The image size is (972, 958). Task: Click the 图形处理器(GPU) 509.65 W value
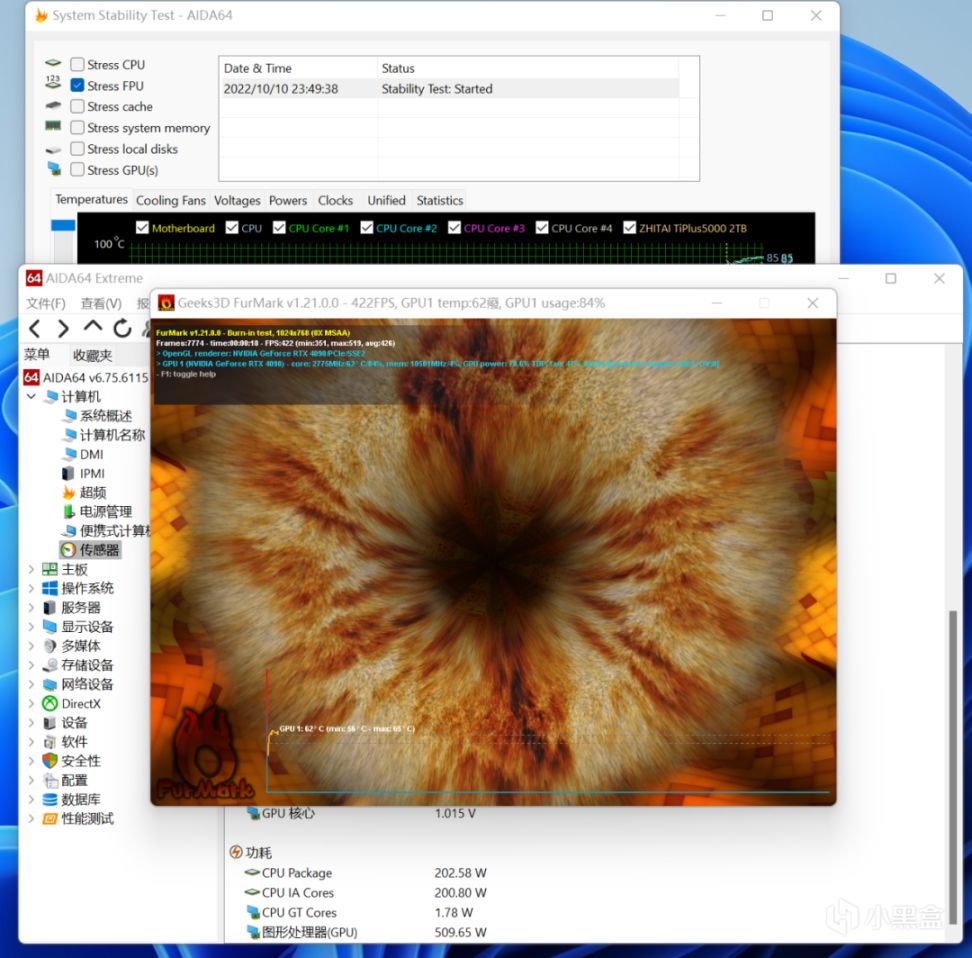coord(460,933)
